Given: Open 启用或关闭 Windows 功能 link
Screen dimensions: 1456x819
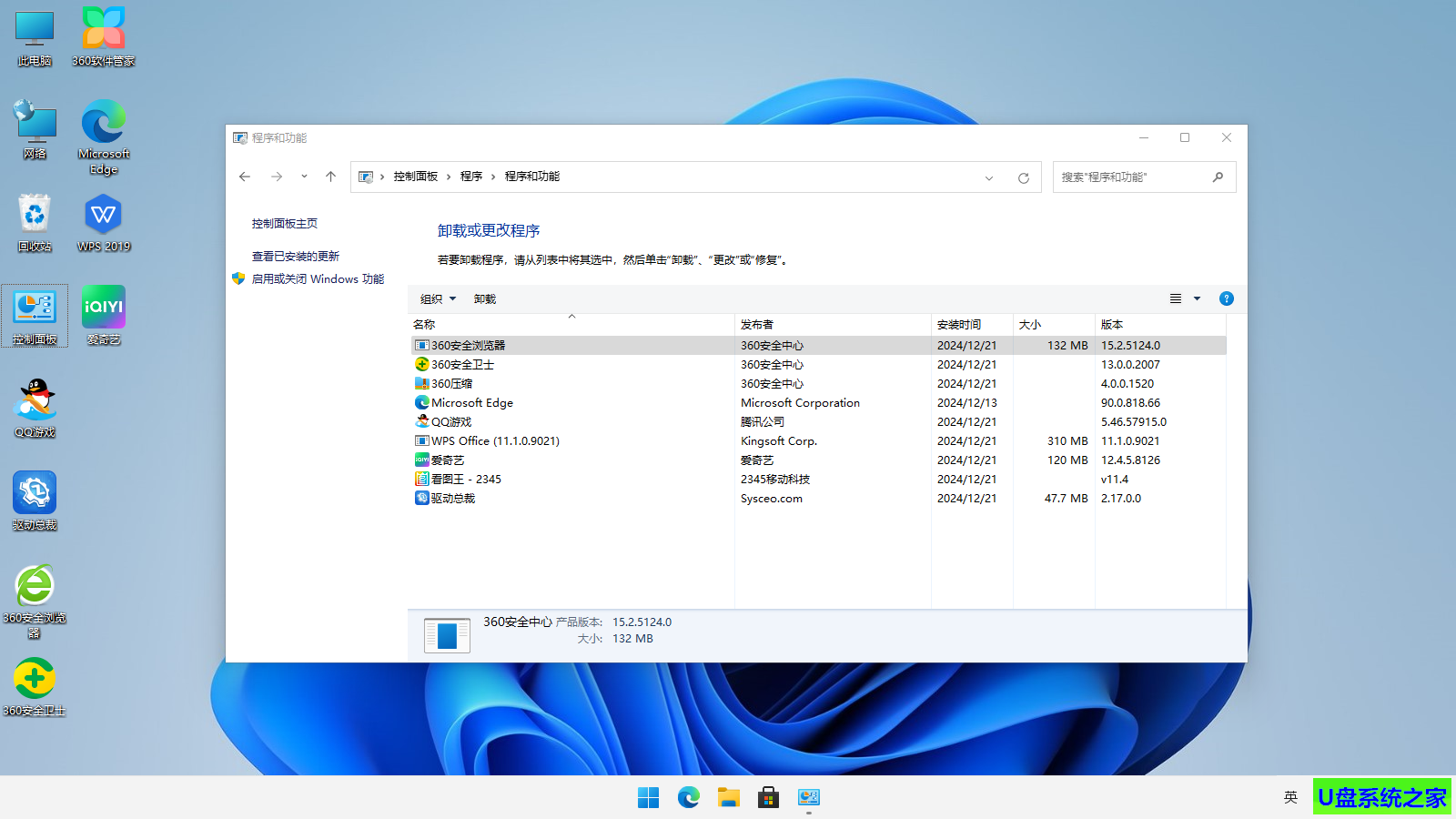Looking at the screenshot, I should tap(318, 279).
